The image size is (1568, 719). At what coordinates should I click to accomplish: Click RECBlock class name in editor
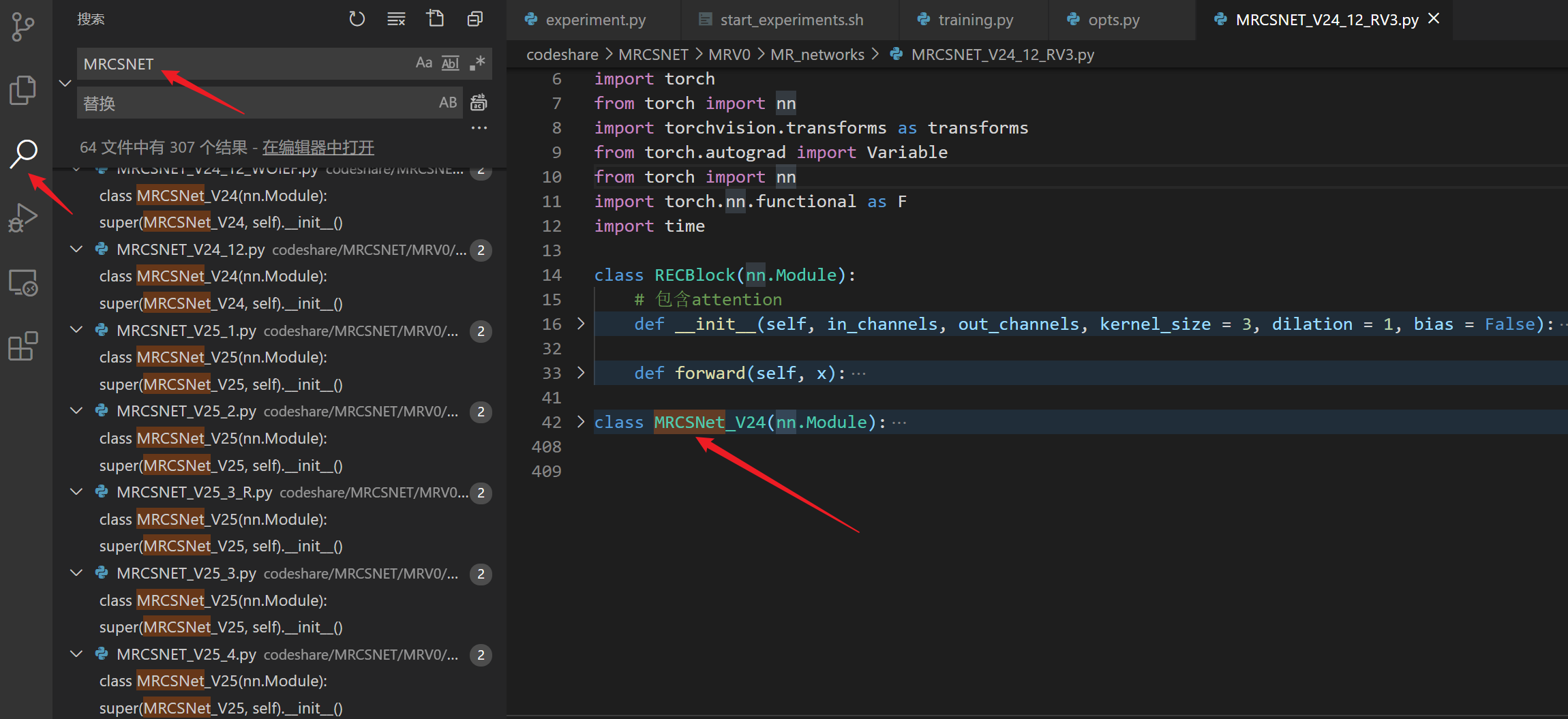click(695, 275)
